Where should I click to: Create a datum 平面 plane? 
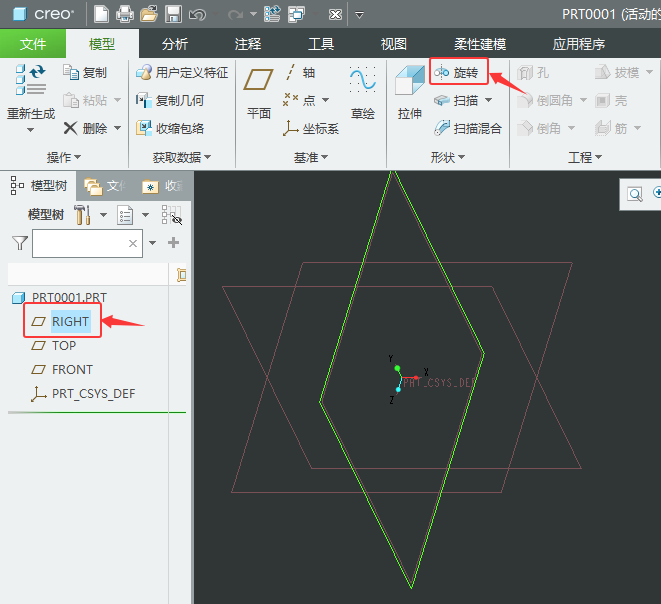tap(258, 94)
